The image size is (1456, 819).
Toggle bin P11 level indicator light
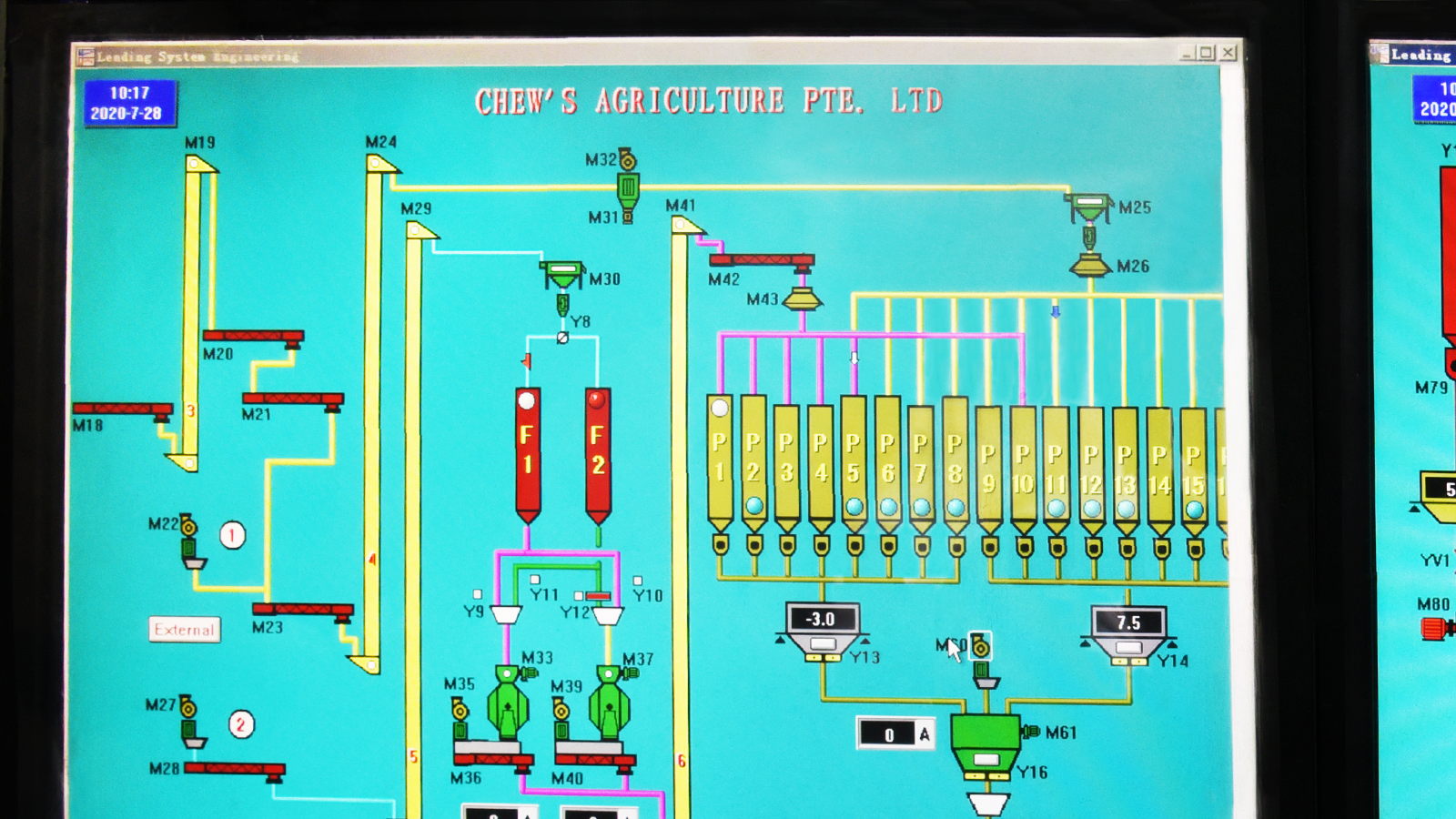coord(1056,508)
